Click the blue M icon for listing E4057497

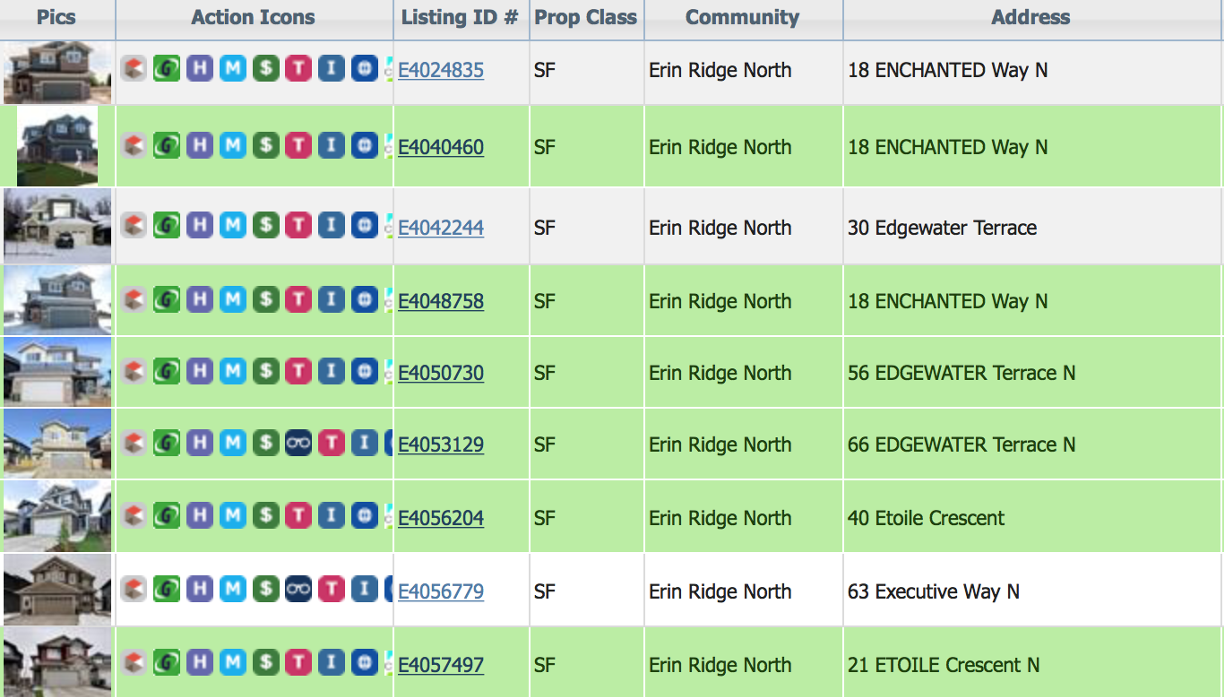233,662
